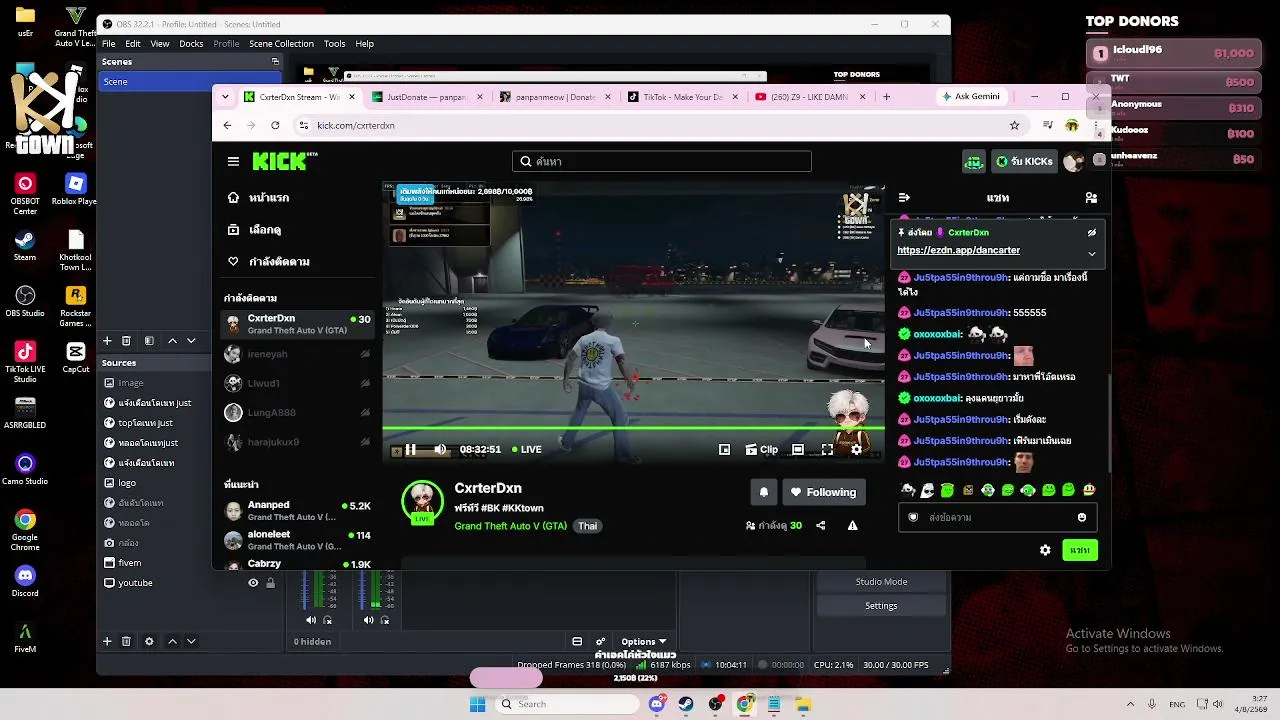Switch to the JustDonate browser tab
Image resolution: width=1280 pixels, height=720 pixels.
[426, 97]
